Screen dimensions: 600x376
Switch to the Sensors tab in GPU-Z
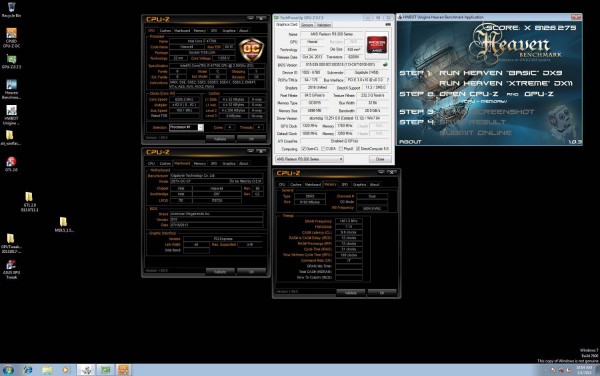click(307, 25)
